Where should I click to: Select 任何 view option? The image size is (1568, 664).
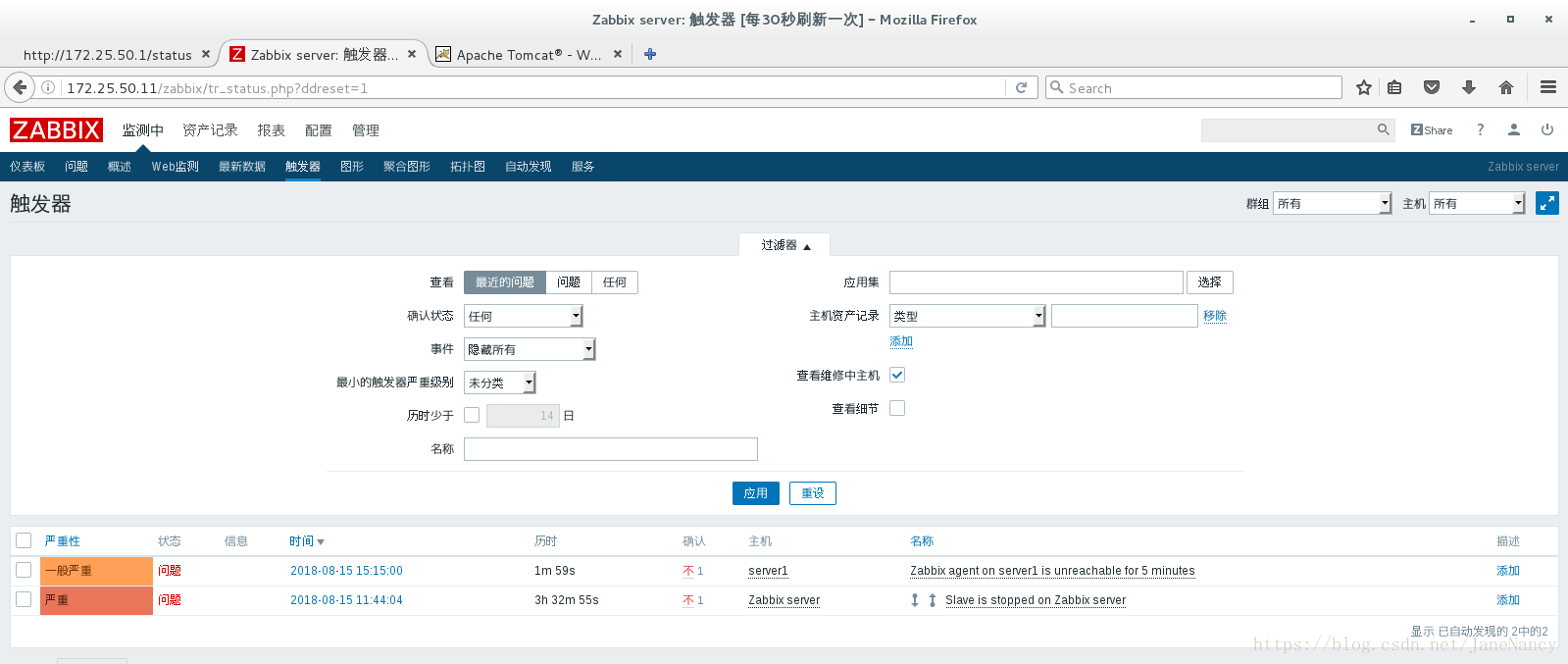point(615,282)
